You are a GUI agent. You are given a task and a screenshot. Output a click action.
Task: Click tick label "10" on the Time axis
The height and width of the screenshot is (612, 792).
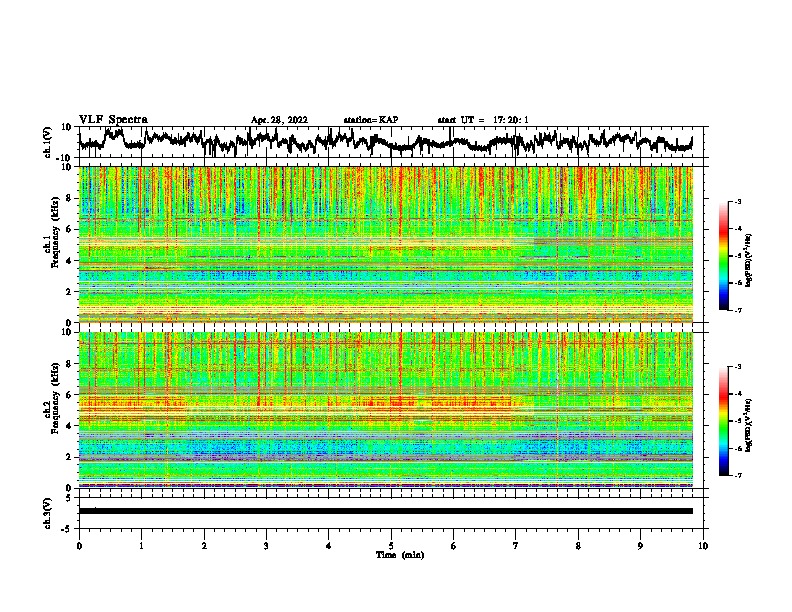pyautogui.click(x=703, y=546)
